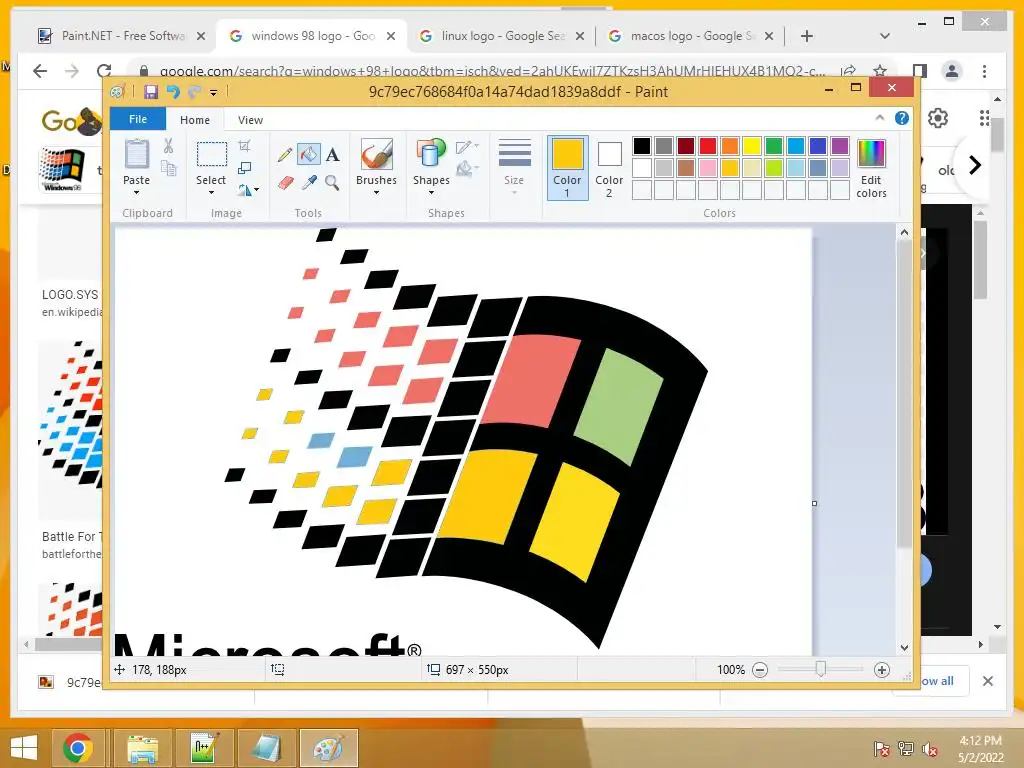Click Paint vertical scrollbar down arrow
1024x768 pixels.
click(x=904, y=648)
